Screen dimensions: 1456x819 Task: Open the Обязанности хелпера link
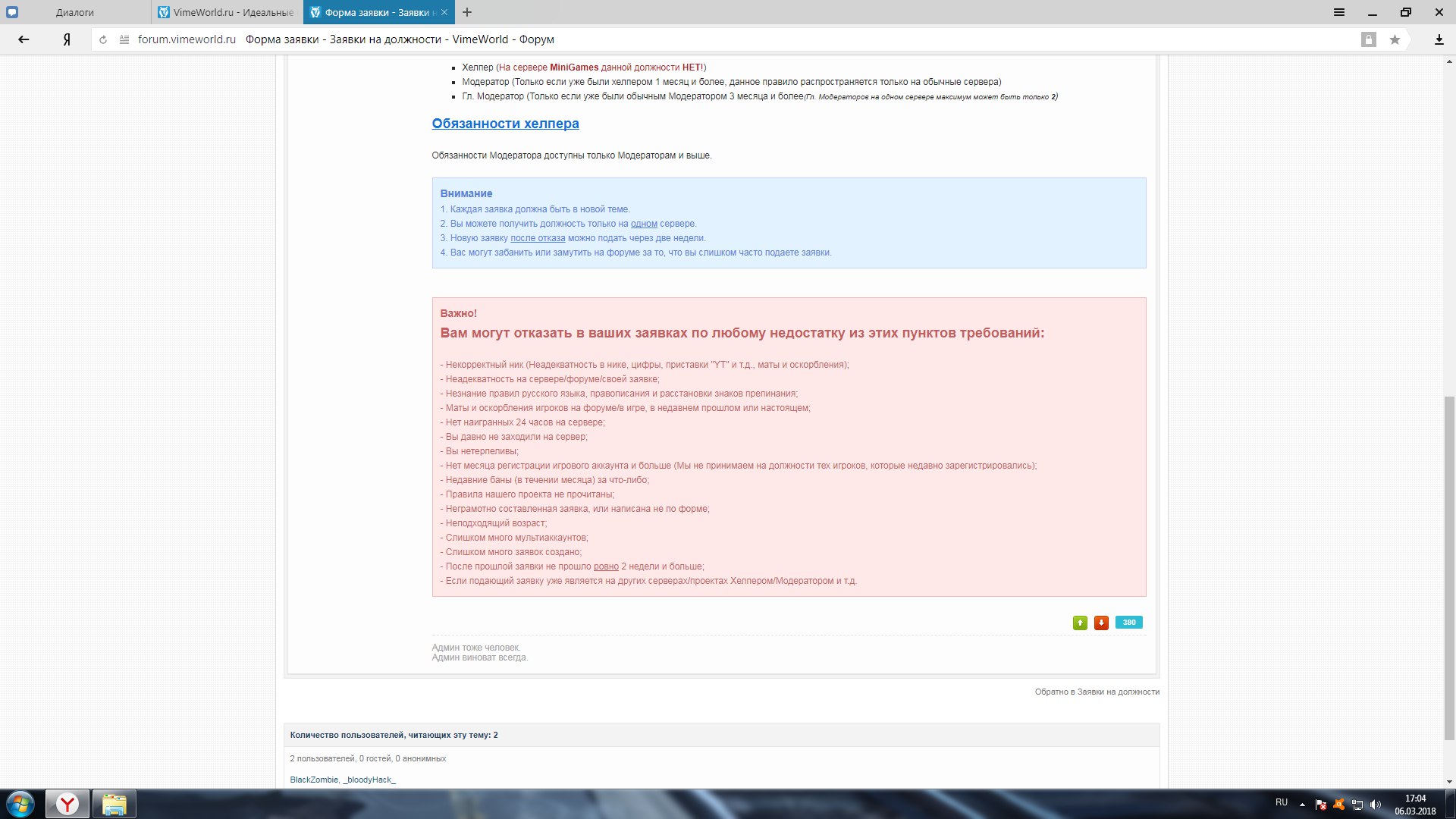coord(505,124)
